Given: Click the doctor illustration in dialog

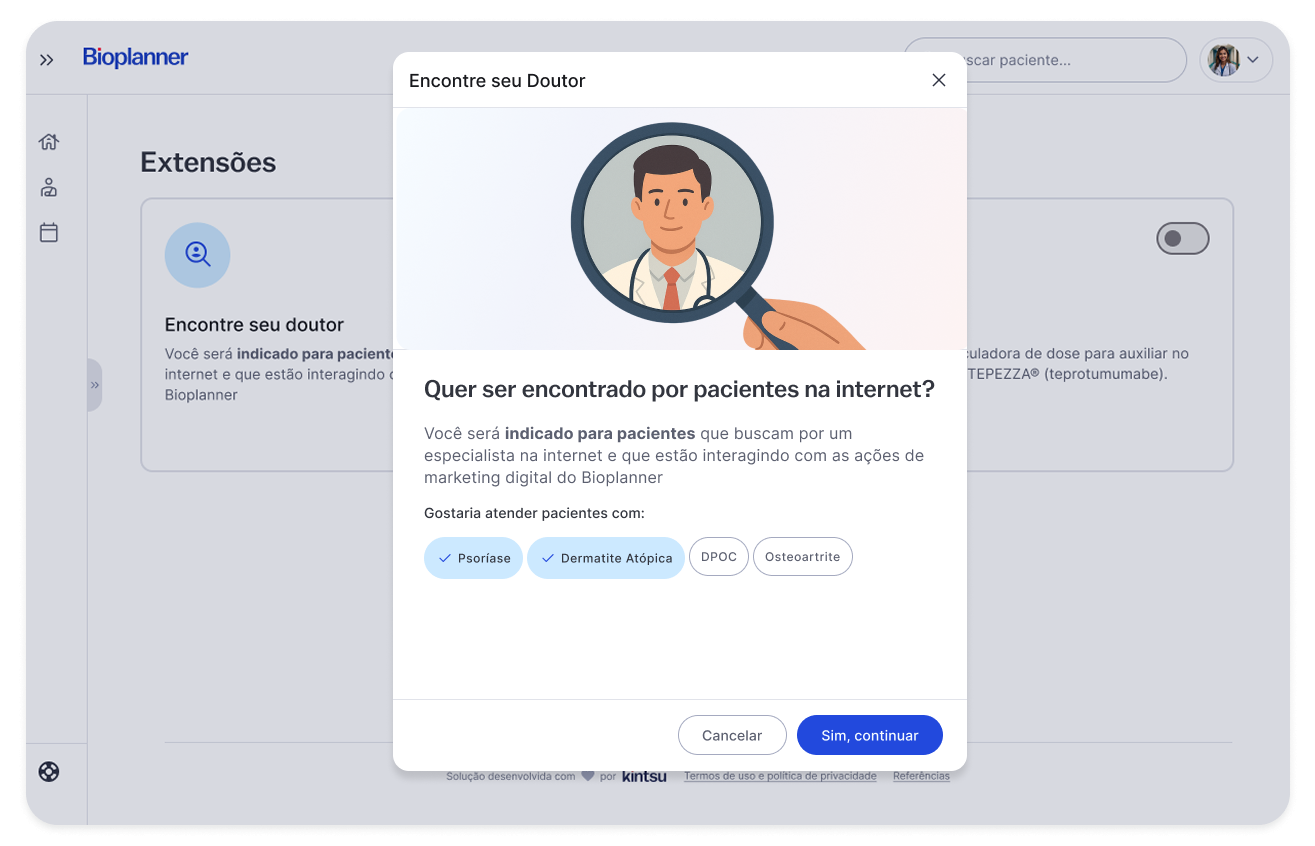Looking at the screenshot, I should (680, 229).
